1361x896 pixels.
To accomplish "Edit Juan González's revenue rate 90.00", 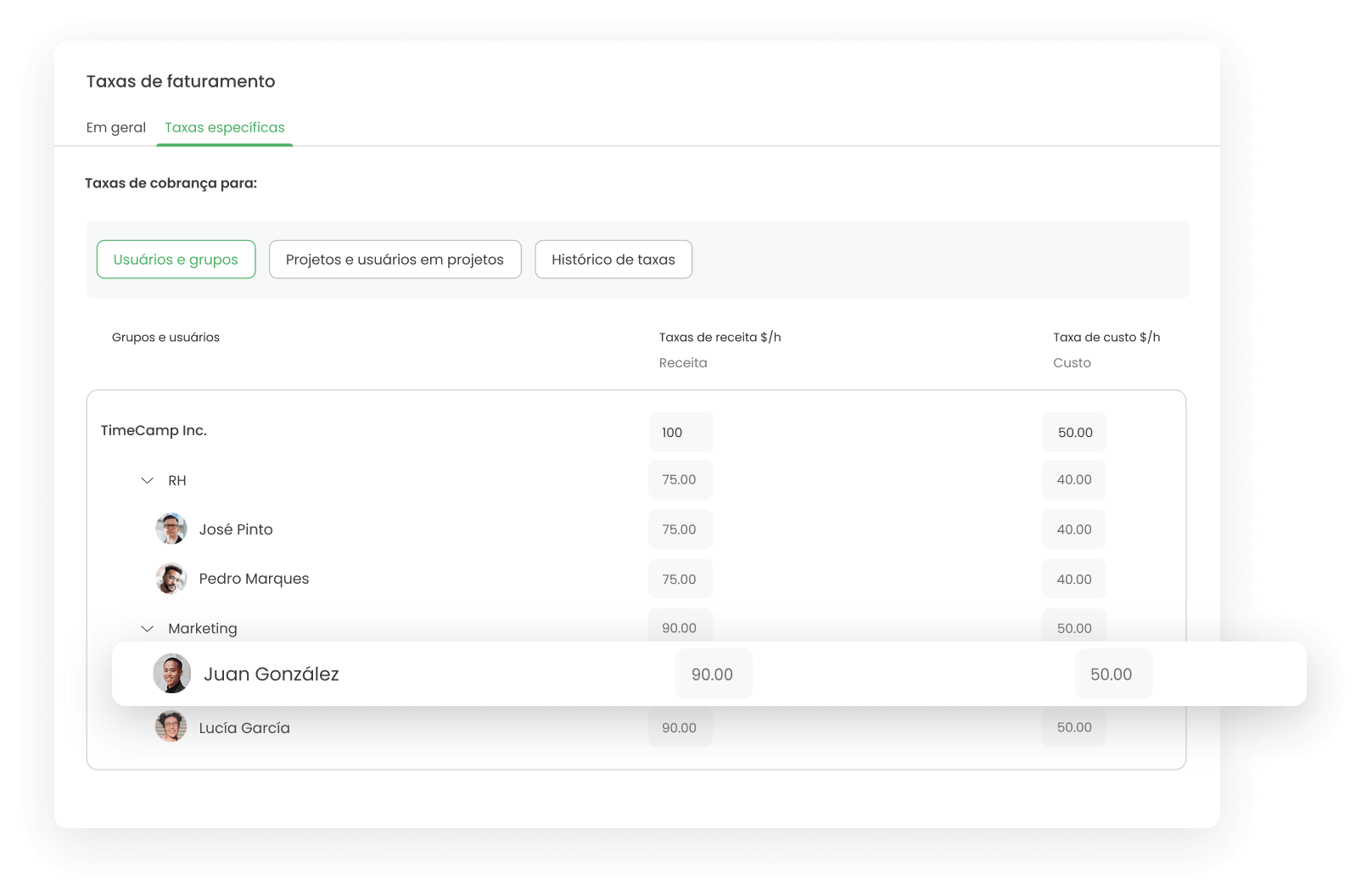I will [713, 675].
